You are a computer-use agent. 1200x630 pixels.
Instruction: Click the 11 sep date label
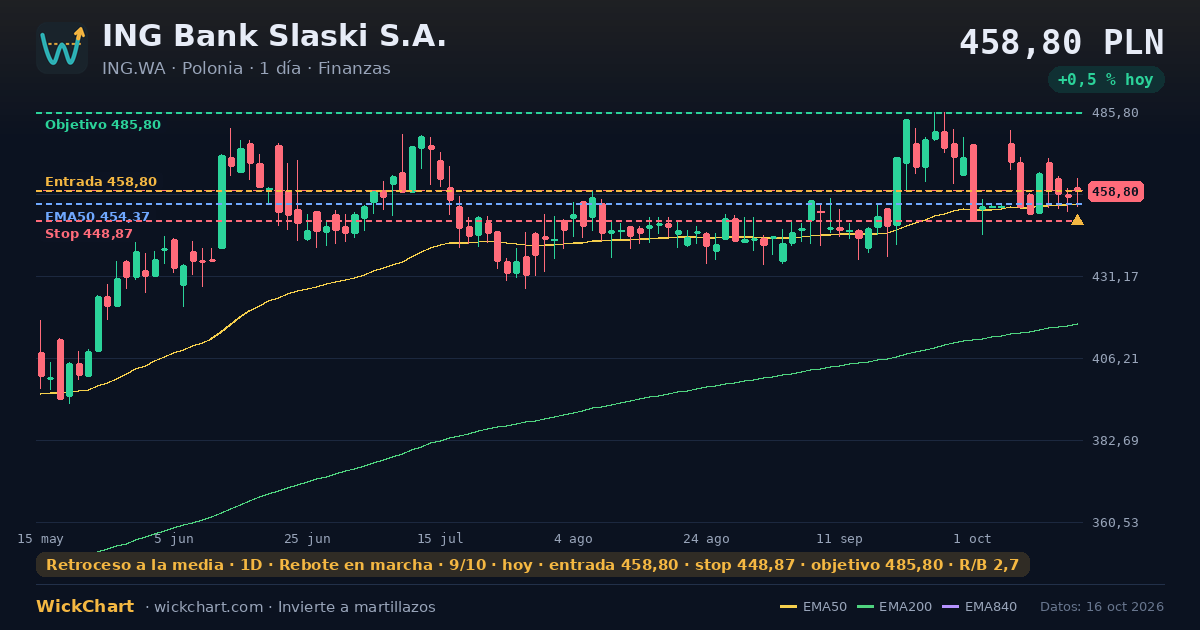click(x=839, y=538)
